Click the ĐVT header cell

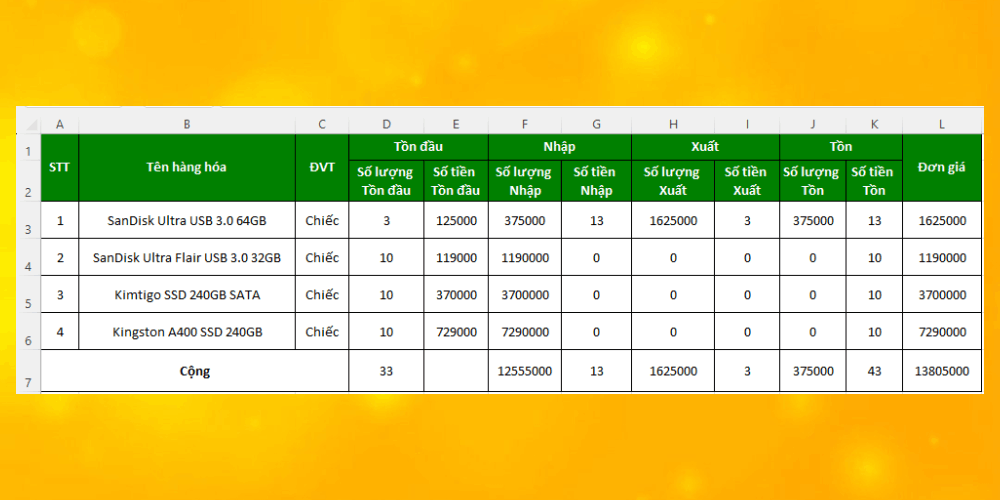322,168
